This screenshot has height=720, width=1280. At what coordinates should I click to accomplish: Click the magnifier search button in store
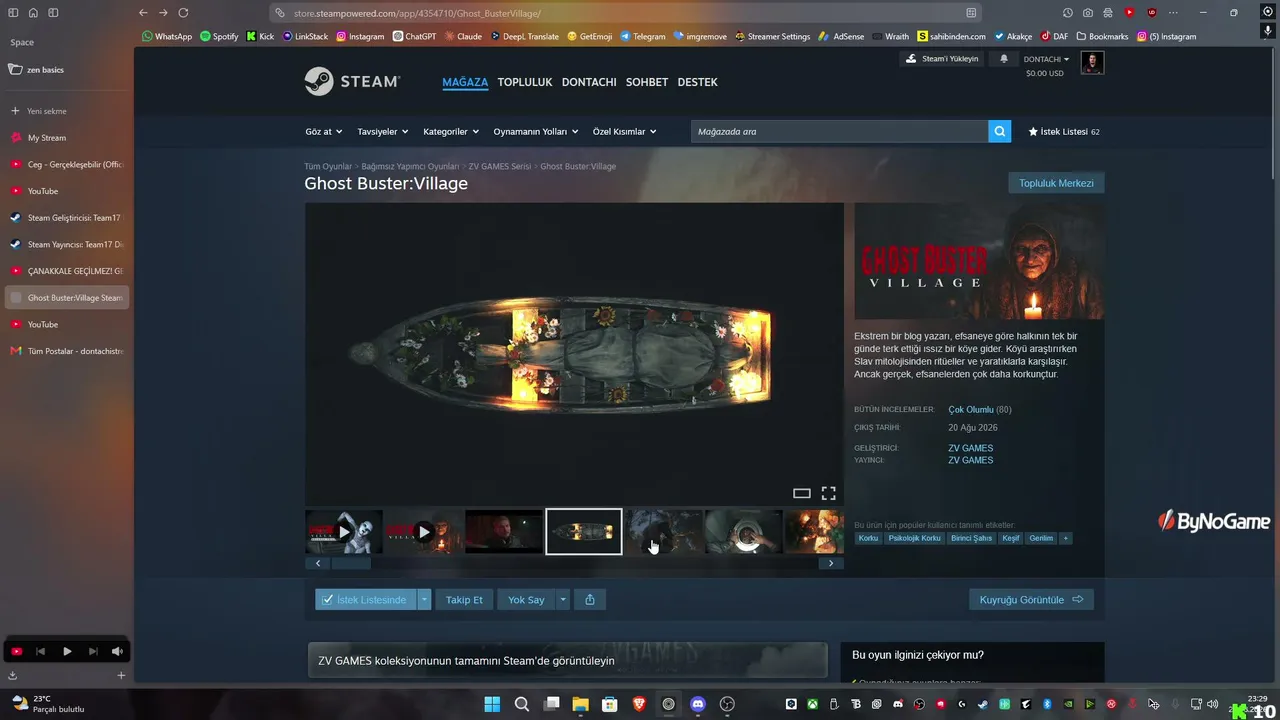coord(999,131)
